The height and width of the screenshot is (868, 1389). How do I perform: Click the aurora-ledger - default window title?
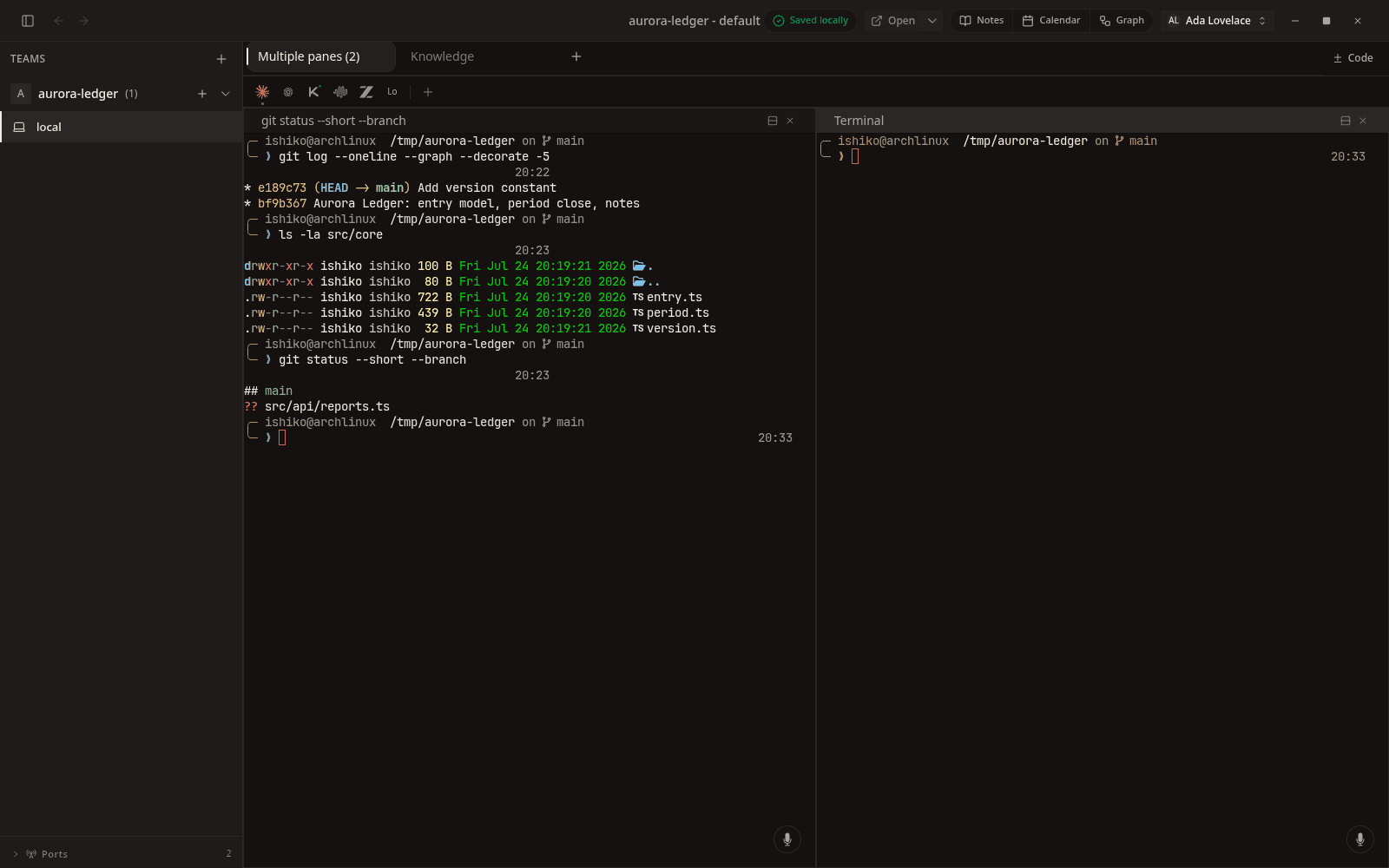694,21
